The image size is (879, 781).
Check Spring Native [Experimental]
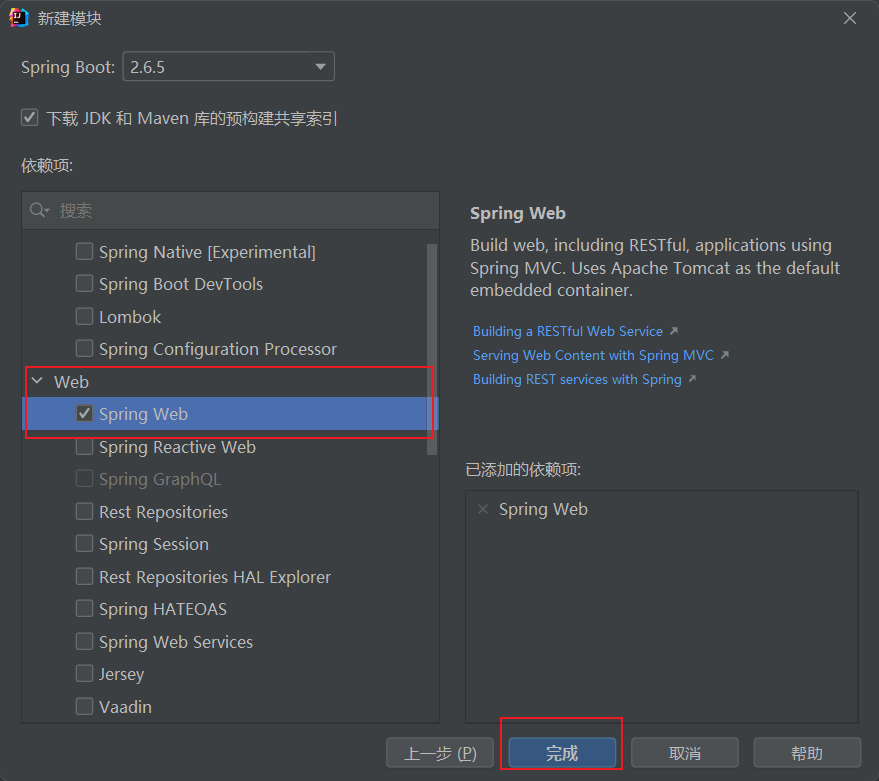84,251
